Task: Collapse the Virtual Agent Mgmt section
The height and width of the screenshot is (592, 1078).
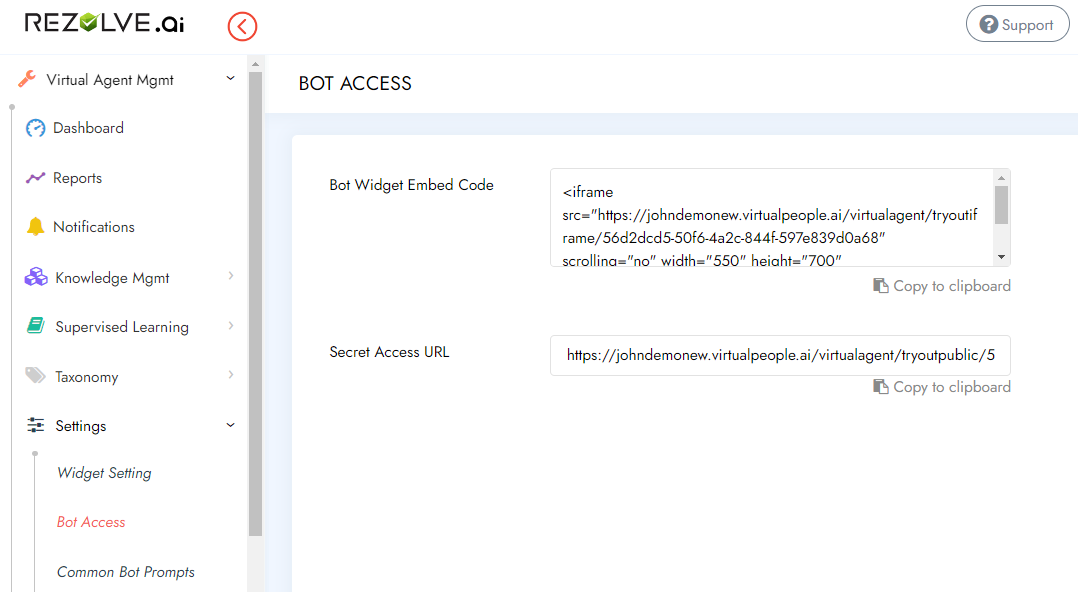Action: tap(230, 78)
